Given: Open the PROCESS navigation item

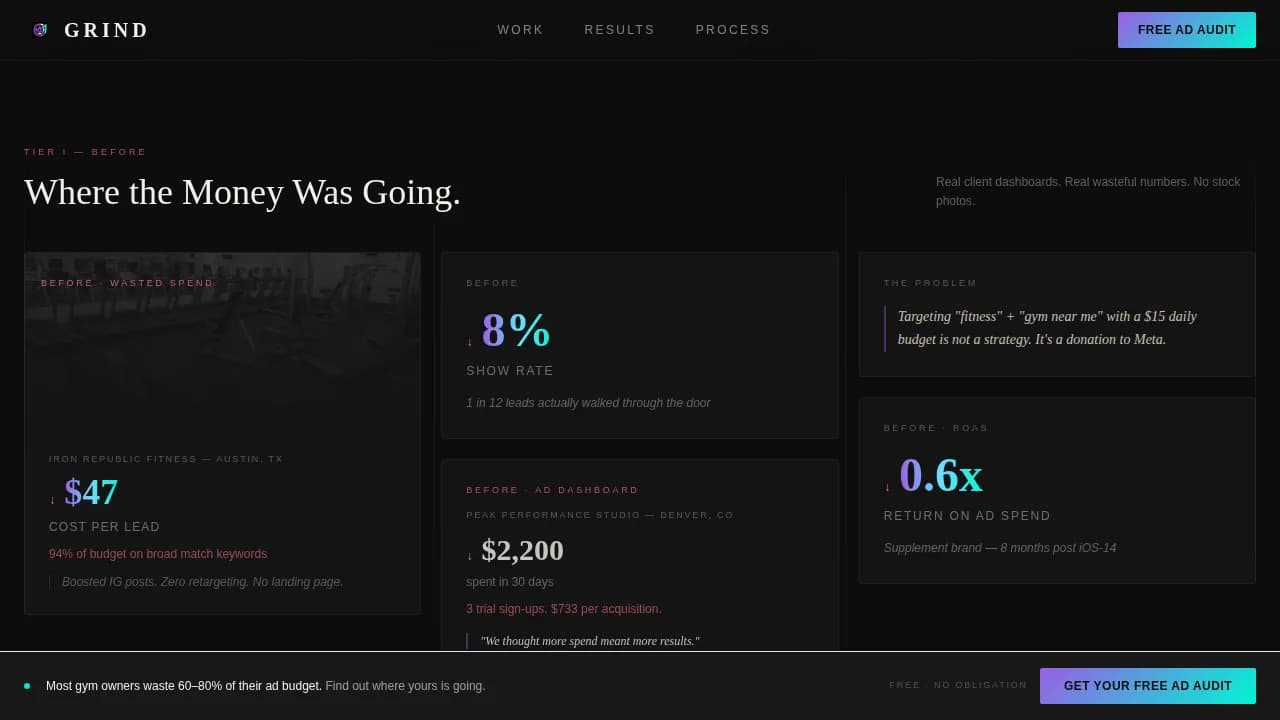Looking at the screenshot, I should (733, 30).
